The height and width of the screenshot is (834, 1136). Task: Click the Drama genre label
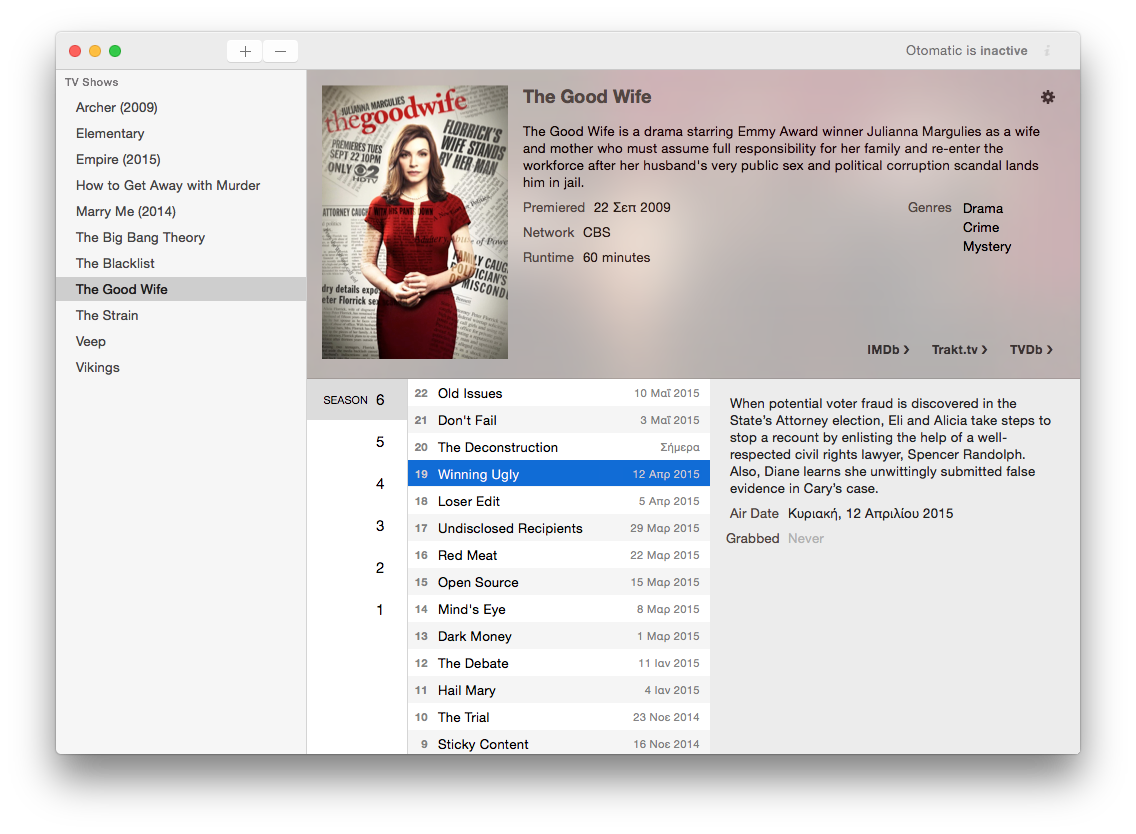(982, 209)
